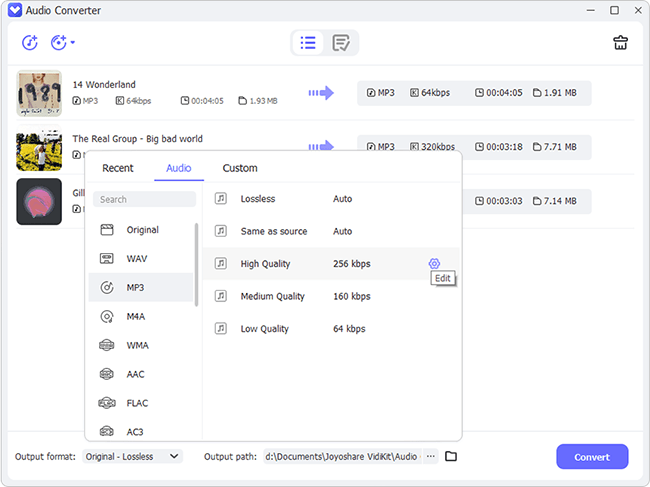Viewport: 650px width, 487px height.
Task: Select the Same as source preset
Action: coord(331,231)
